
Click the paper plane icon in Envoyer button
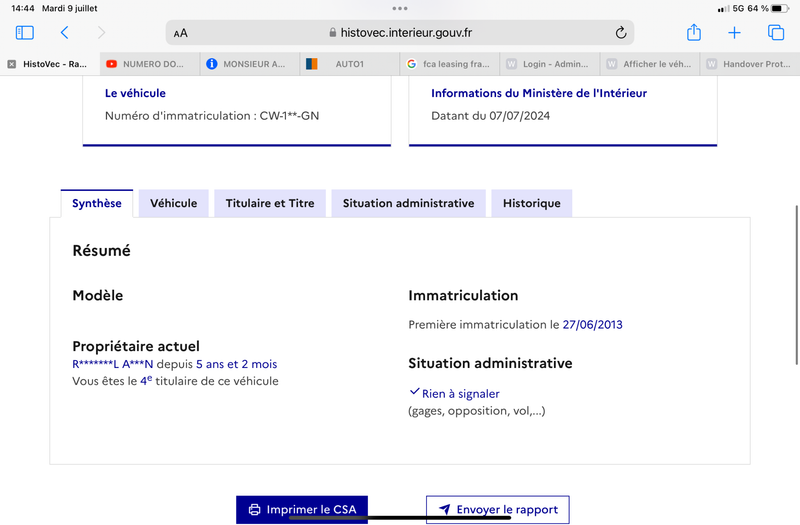(x=445, y=509)
